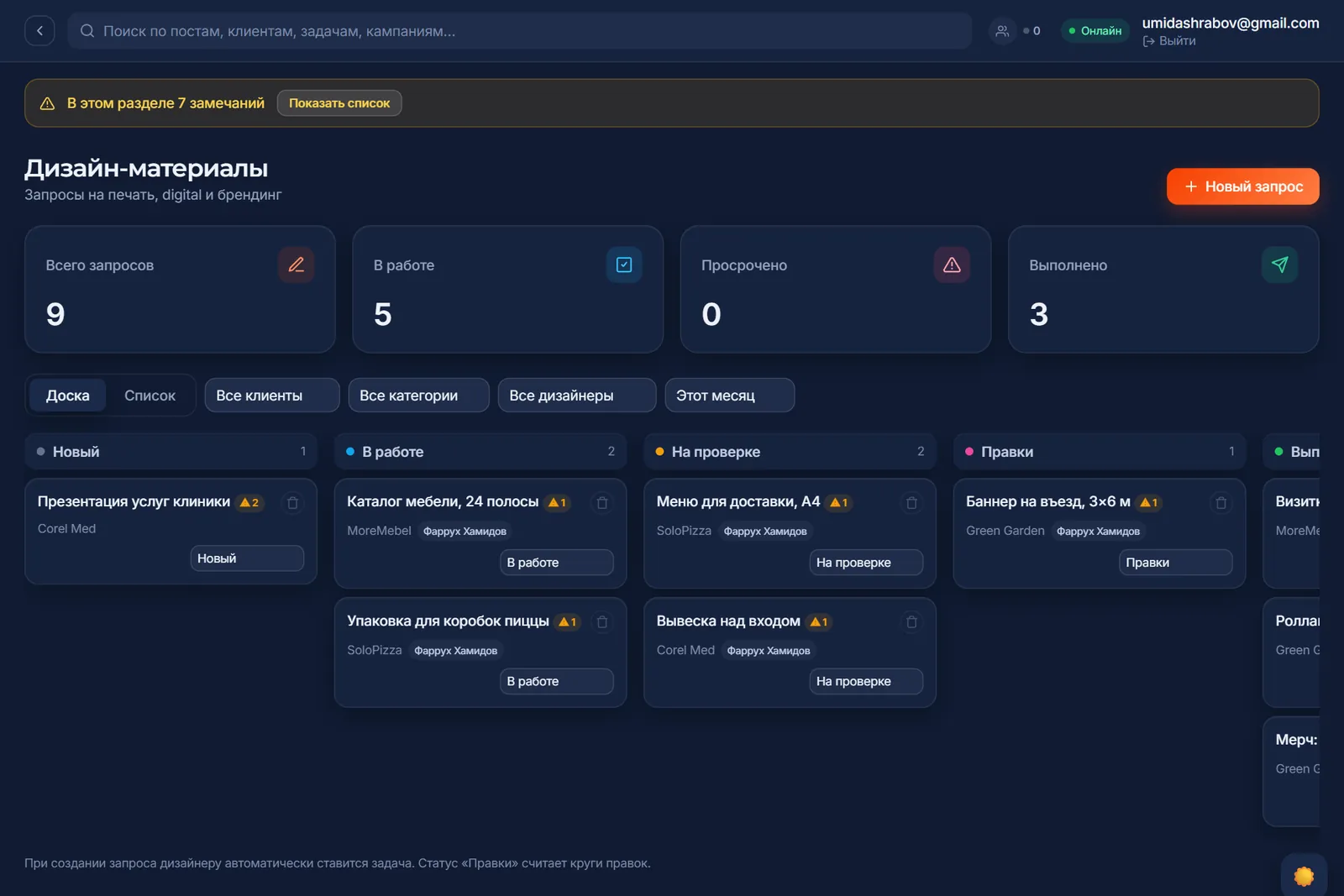
Task: Click the Новый запрос button
Action: pos(1242,186)
